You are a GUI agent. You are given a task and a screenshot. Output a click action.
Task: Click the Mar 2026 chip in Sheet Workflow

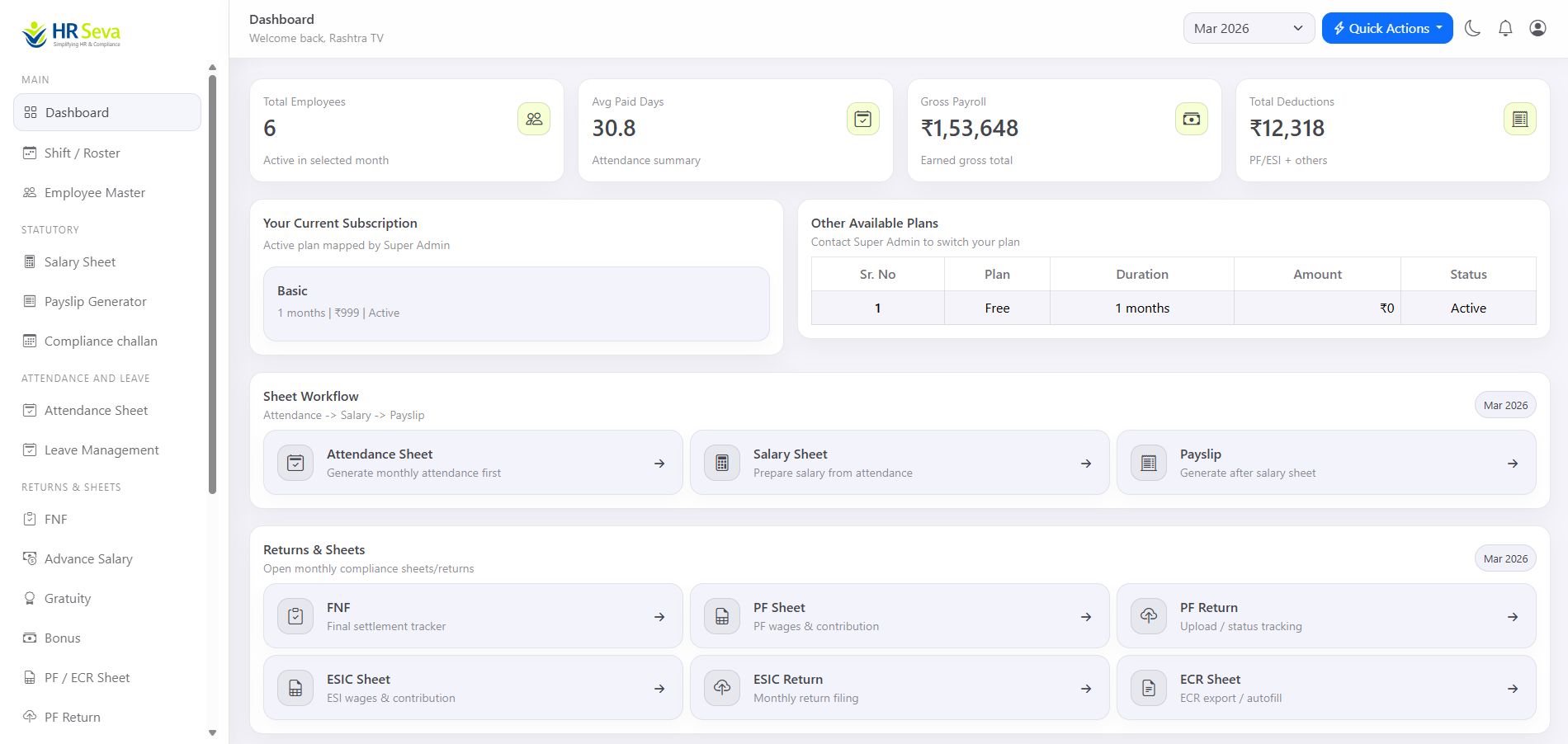1504,405
